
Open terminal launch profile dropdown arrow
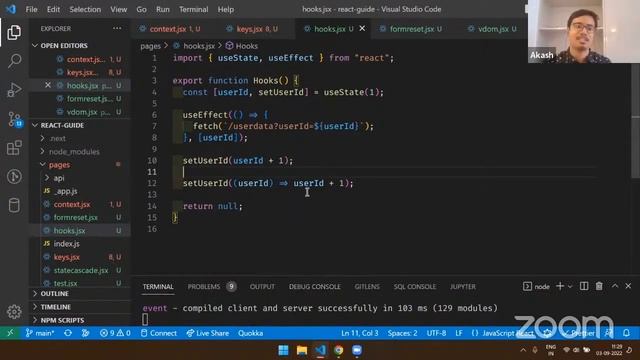(x=570, y=286)
